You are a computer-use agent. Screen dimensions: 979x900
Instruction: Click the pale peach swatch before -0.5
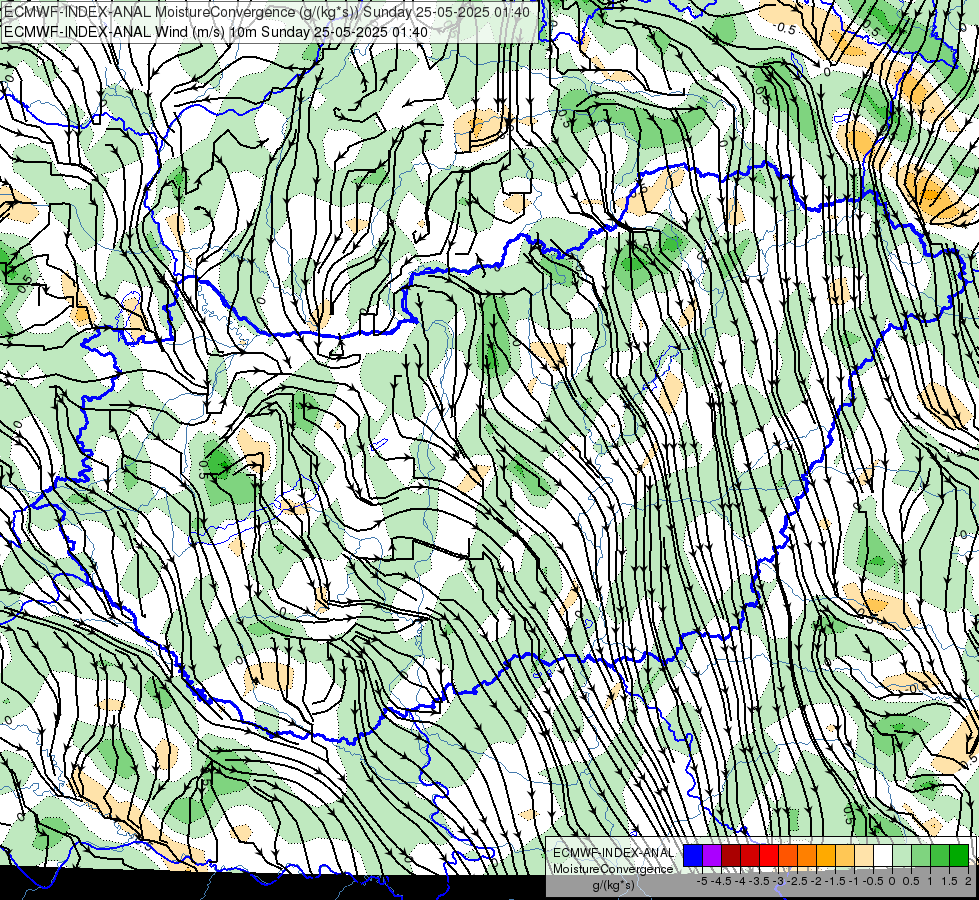(x=863, y=855)
